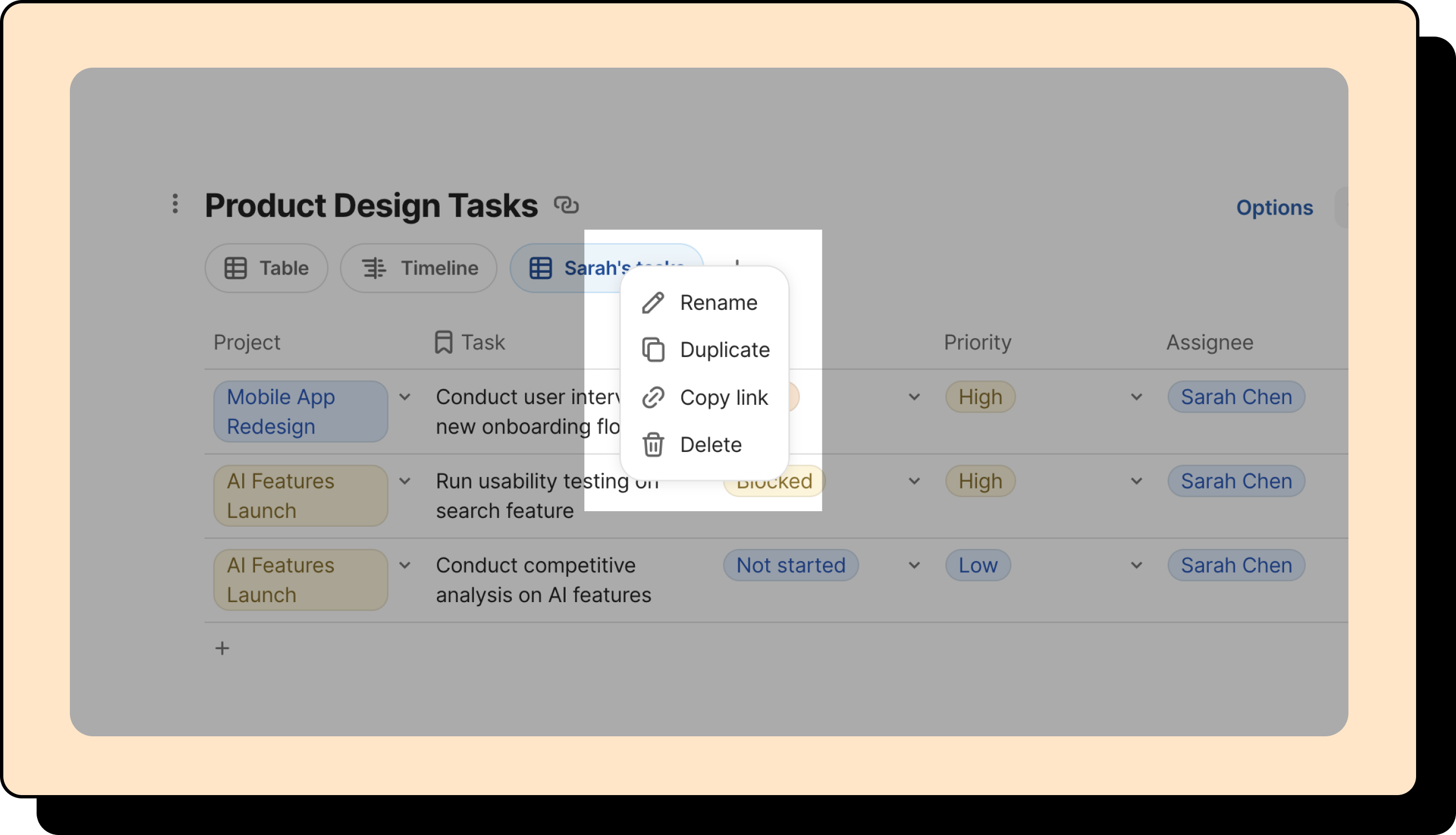Open the Blocked row status dropdown chevron
The height and width of the screenshot is (835, 1456).
[x=914, y=481]
